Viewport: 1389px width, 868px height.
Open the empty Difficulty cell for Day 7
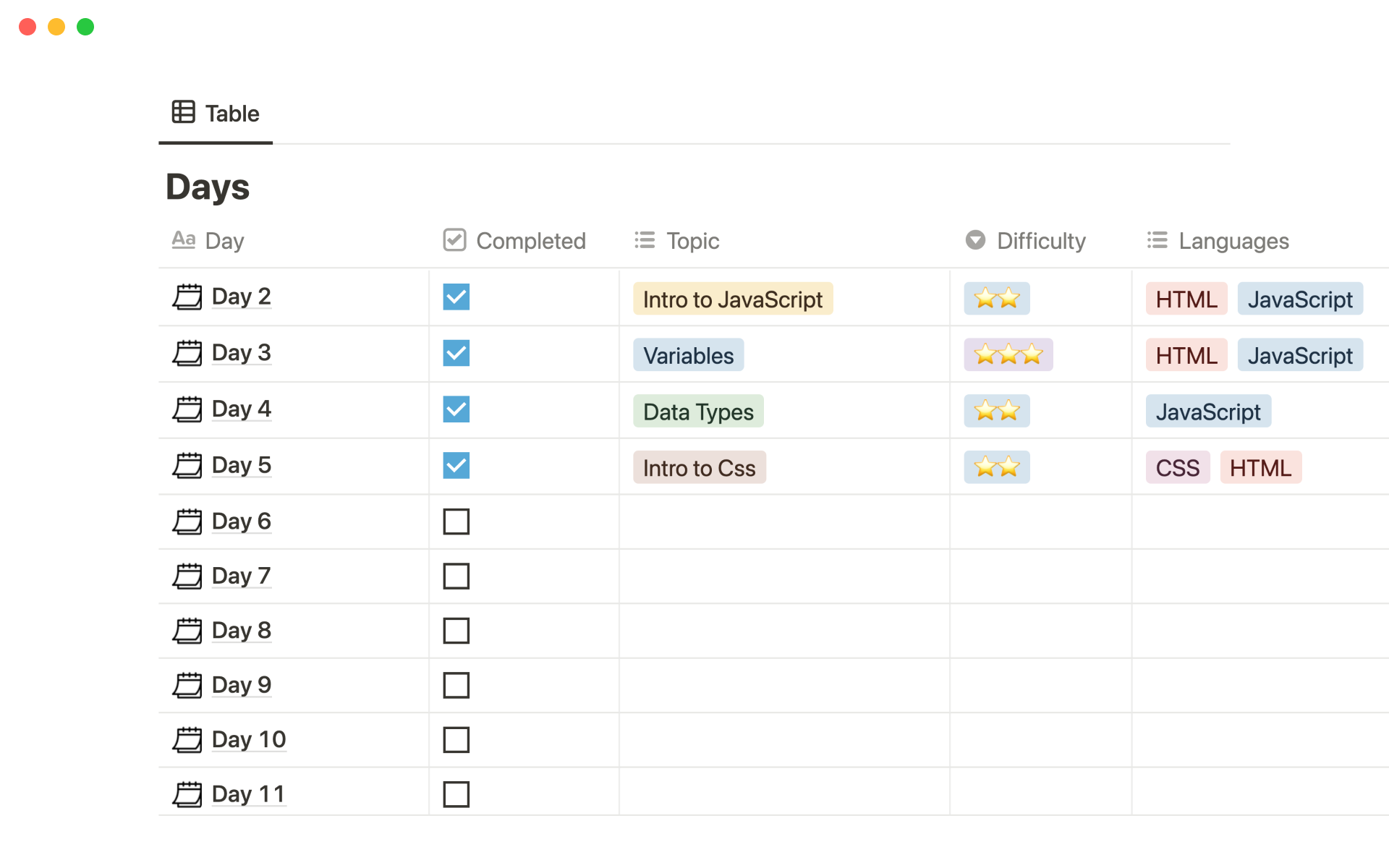coord(1040,576)
